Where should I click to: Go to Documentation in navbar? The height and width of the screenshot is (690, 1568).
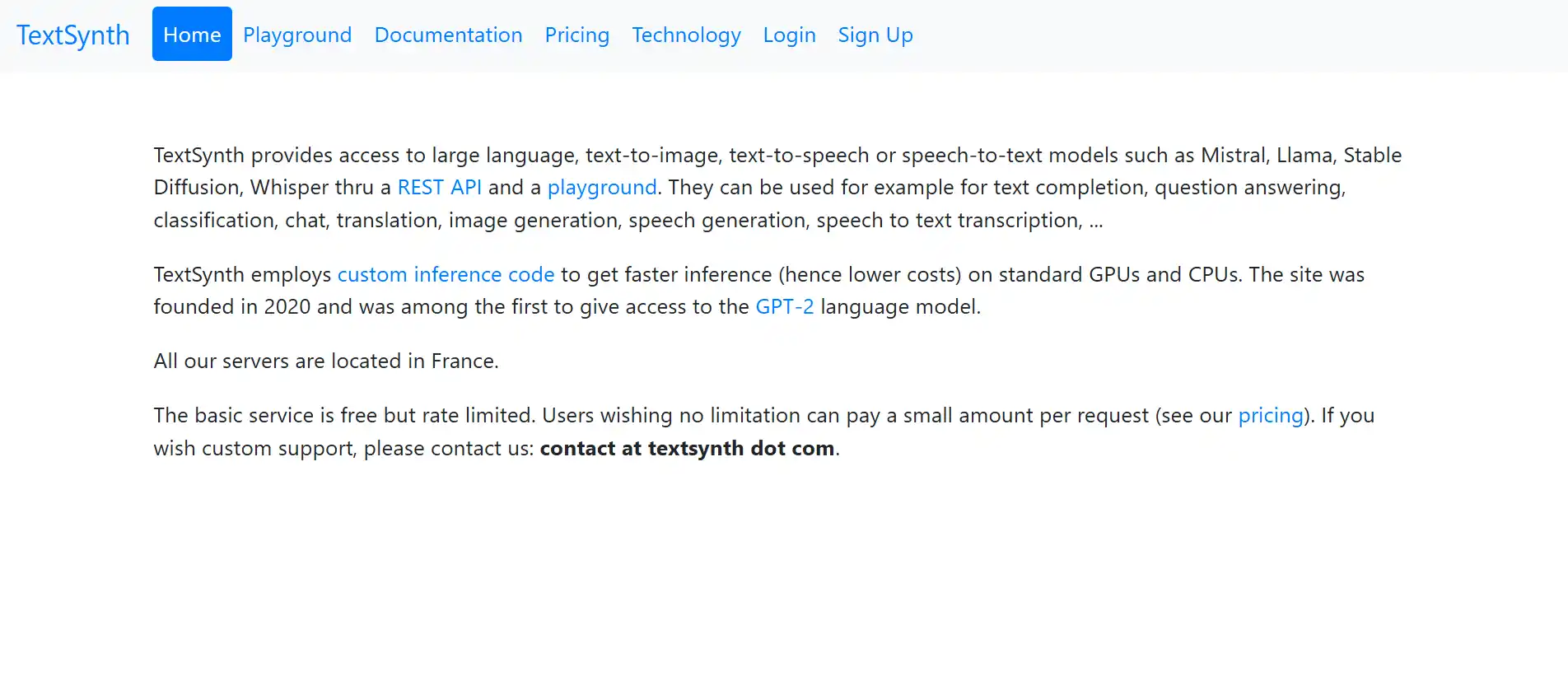tap(448, 35)
